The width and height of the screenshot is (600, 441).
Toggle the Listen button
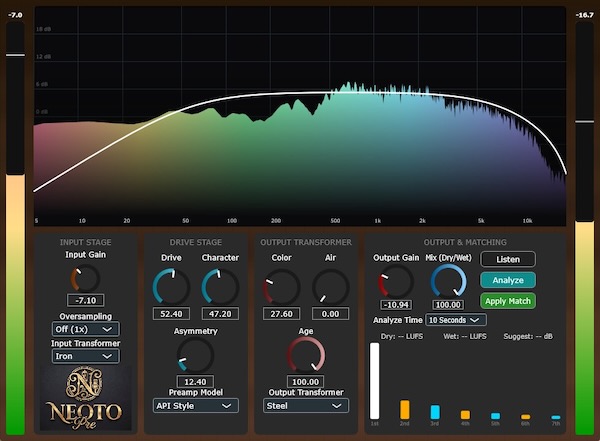pos(508,259)
